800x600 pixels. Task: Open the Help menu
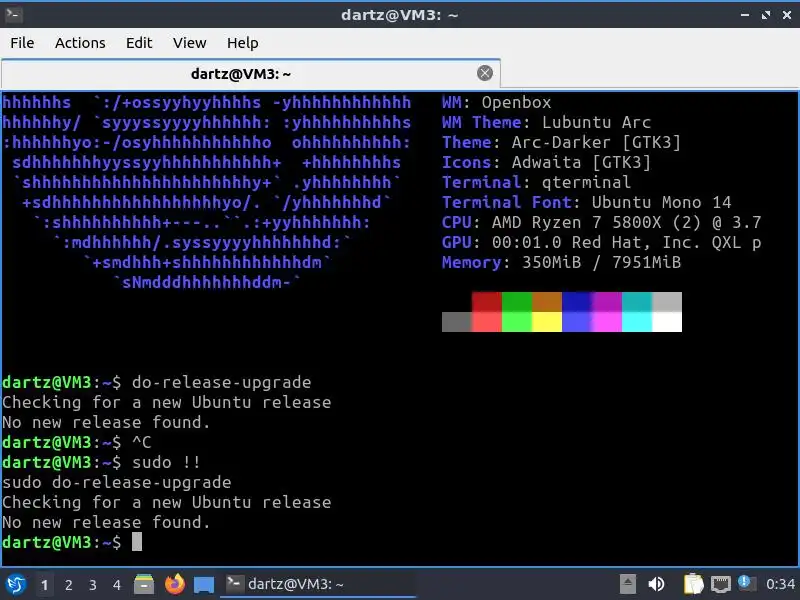pyautogui.click(x=242, y=43)
